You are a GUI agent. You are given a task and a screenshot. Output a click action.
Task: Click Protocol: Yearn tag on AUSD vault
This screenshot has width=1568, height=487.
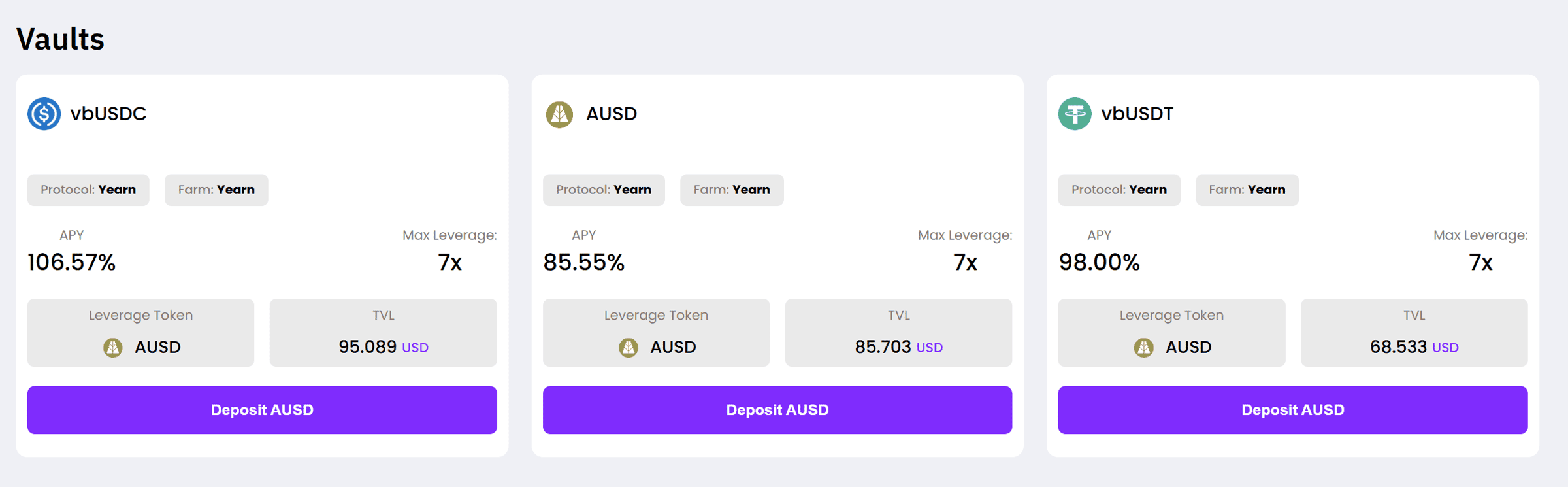604,190
